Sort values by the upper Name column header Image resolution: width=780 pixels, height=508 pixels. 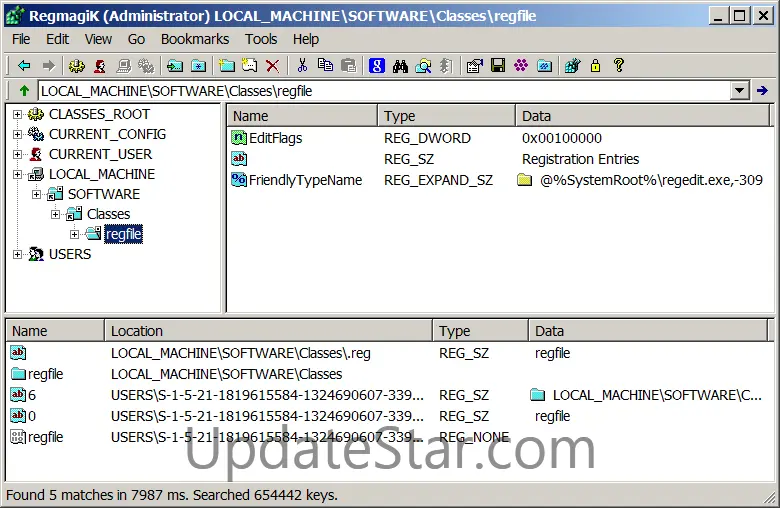302,116
